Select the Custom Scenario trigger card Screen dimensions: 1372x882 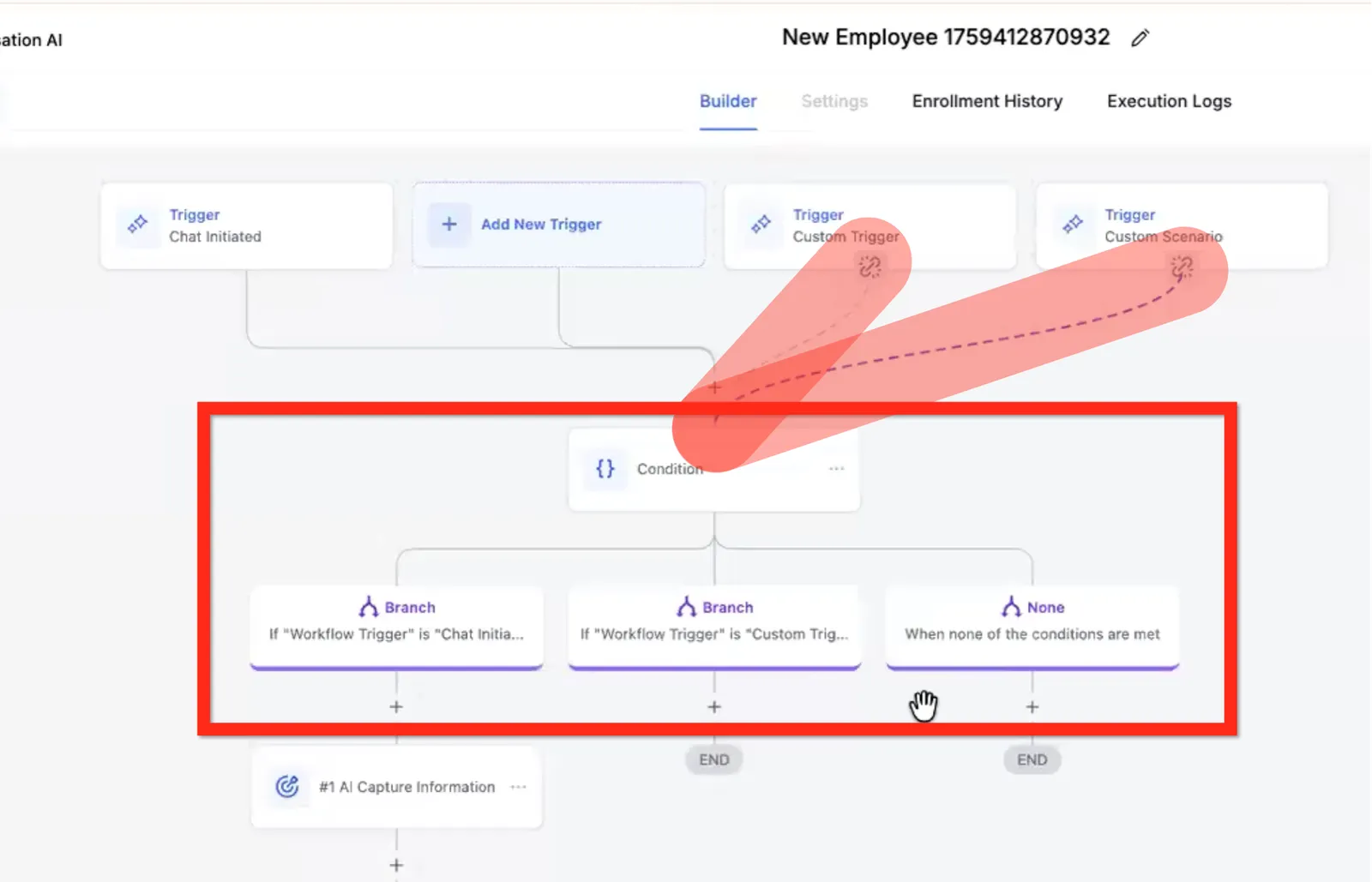pyautogui.click(x=1182, y=225)
